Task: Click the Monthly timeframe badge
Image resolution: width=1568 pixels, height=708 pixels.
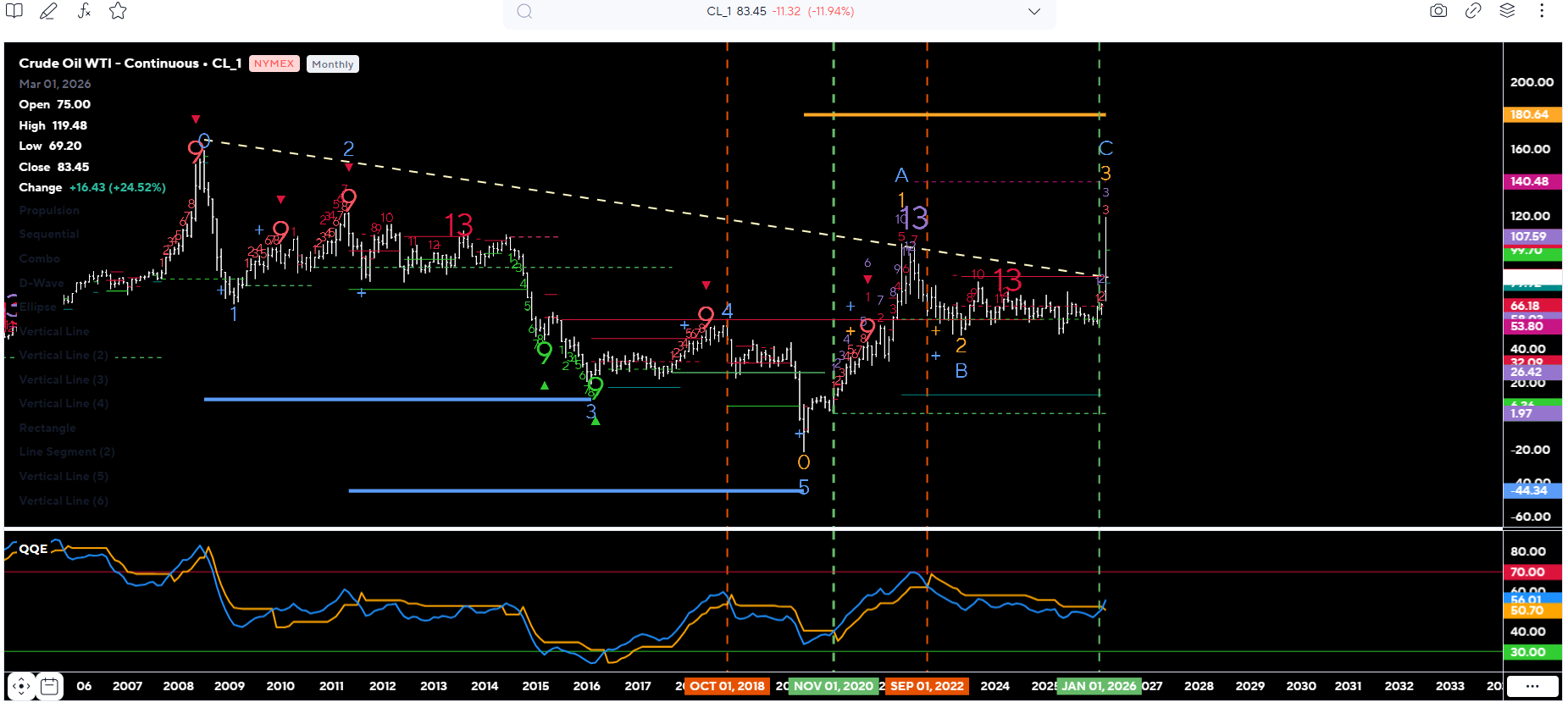Action: tap(332, 64)
